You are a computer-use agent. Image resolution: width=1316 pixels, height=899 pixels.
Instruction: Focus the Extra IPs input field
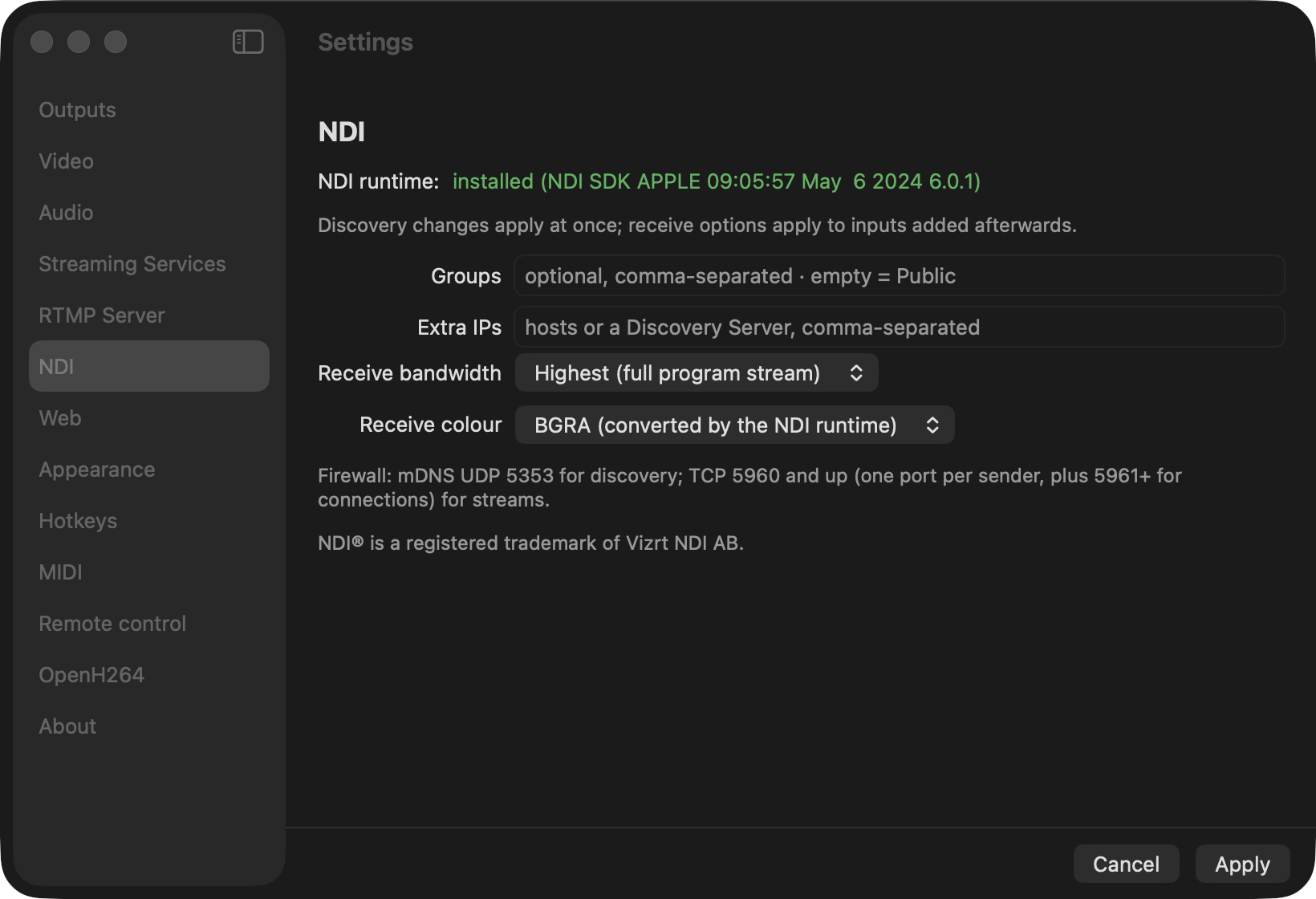[899, 327]
